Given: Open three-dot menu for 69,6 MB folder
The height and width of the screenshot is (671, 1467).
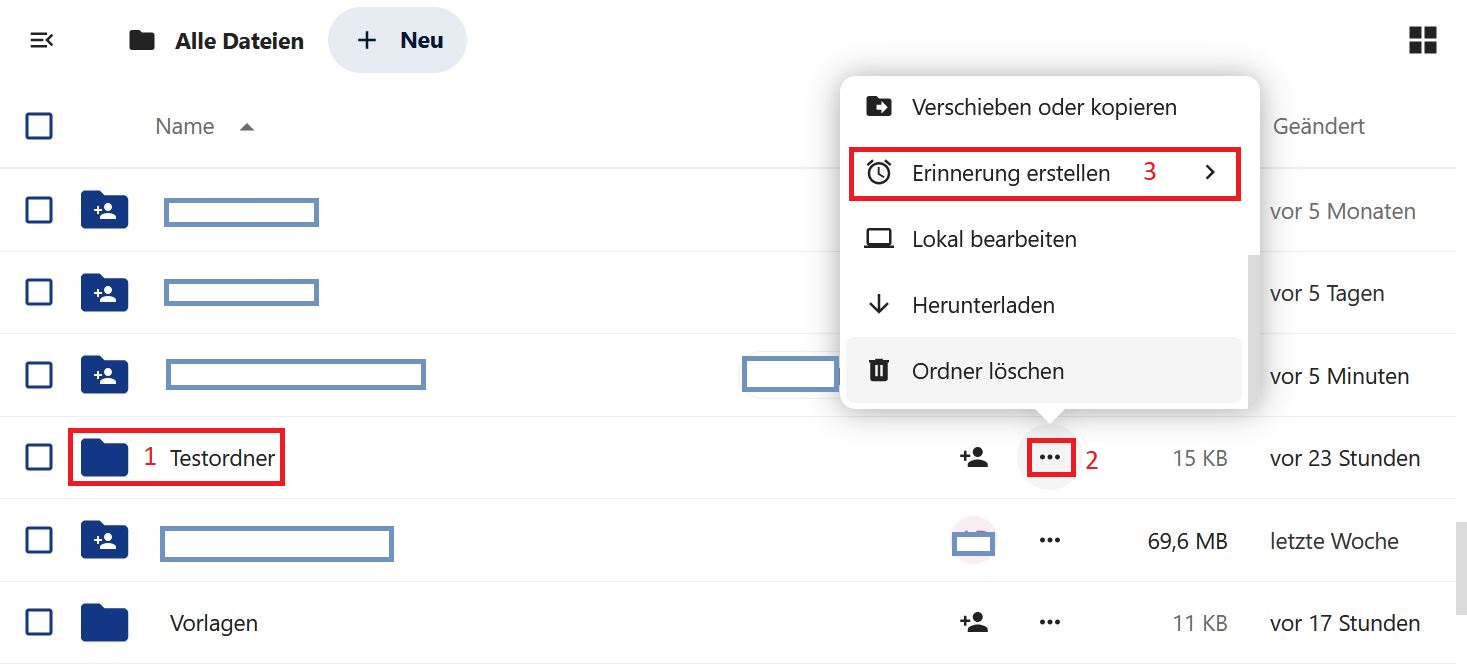Looking at the screenshot, I should [1049, 540].
